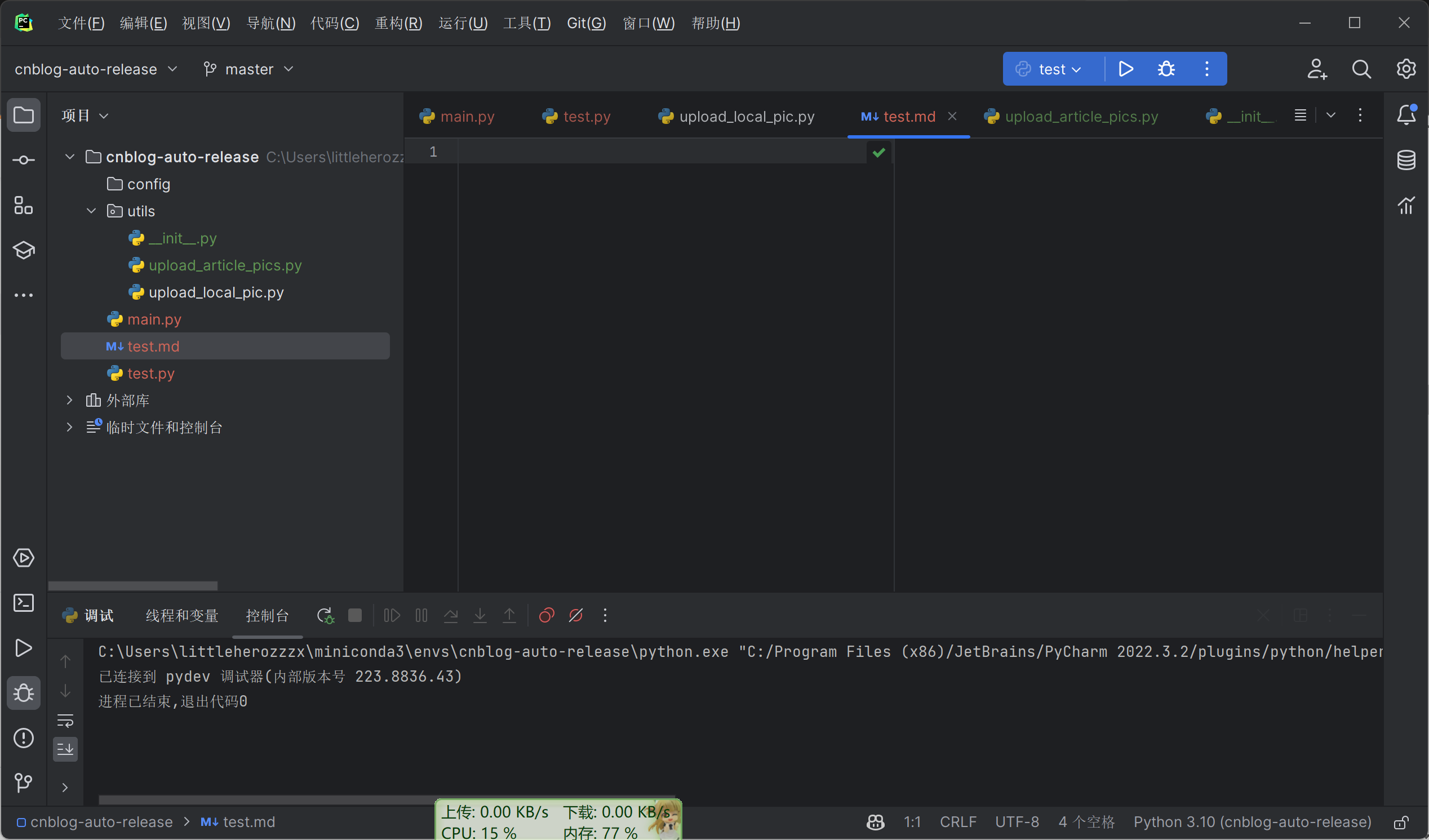Click the UTF-8 encoding in status bar
Viewport: 1429px width, 840px height.
pyautogui.click(x=1017, y=823)
